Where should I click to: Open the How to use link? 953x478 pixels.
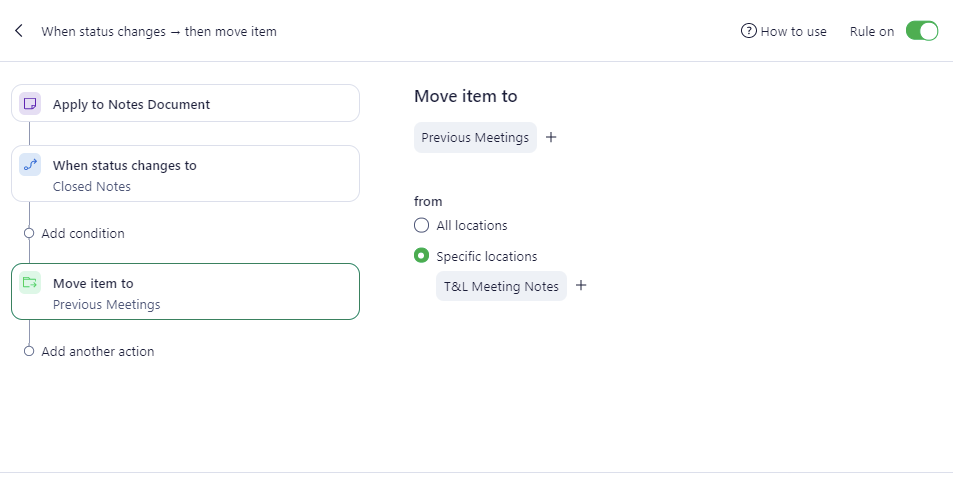(x=793, y=31)
